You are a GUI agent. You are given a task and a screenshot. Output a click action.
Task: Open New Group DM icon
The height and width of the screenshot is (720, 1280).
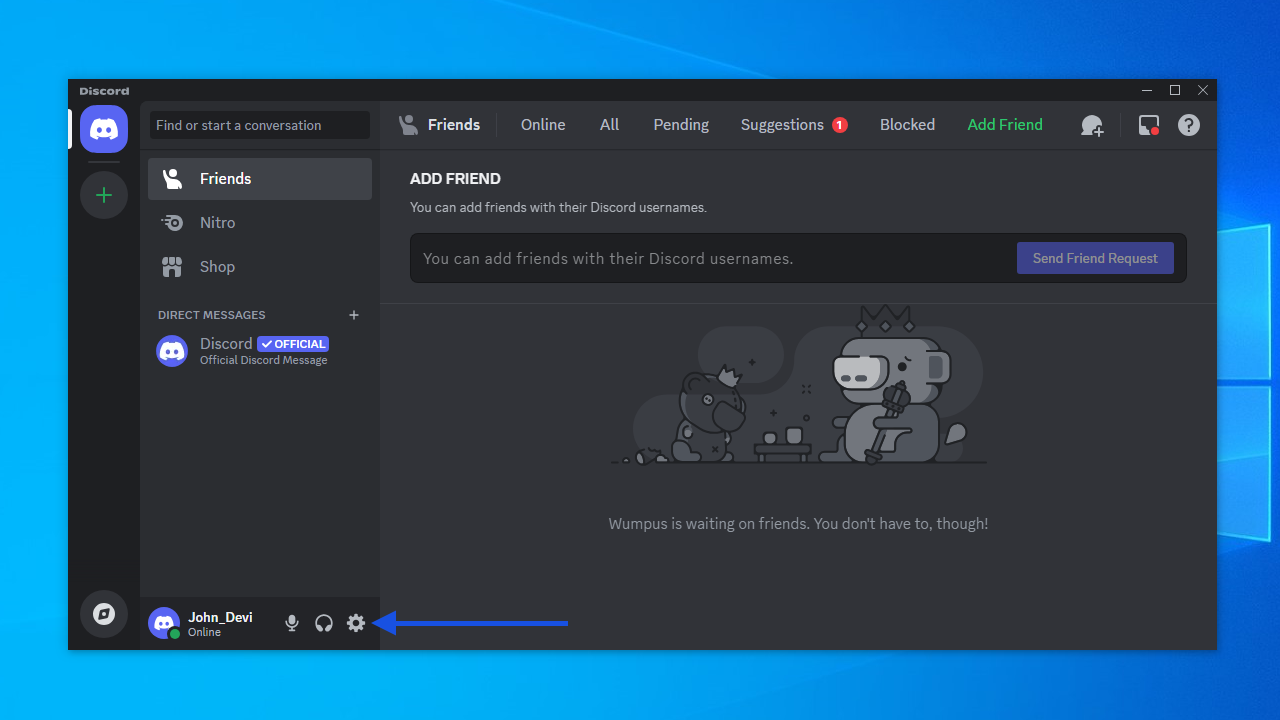[1092, 125]
